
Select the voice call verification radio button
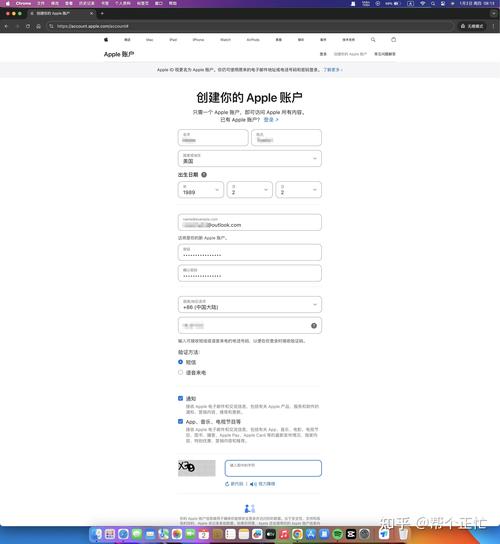tap(180, 372)
